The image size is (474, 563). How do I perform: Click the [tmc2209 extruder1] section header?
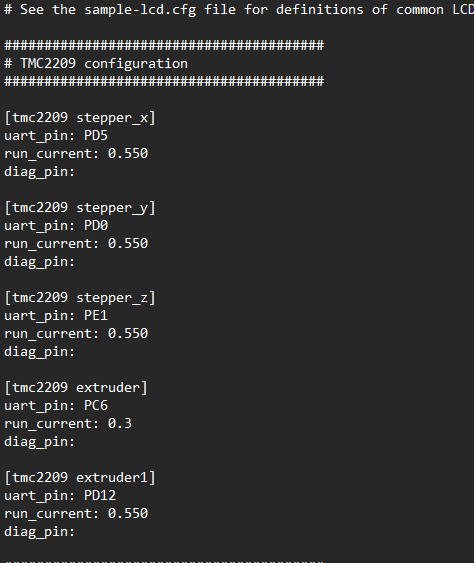[80, 478]
